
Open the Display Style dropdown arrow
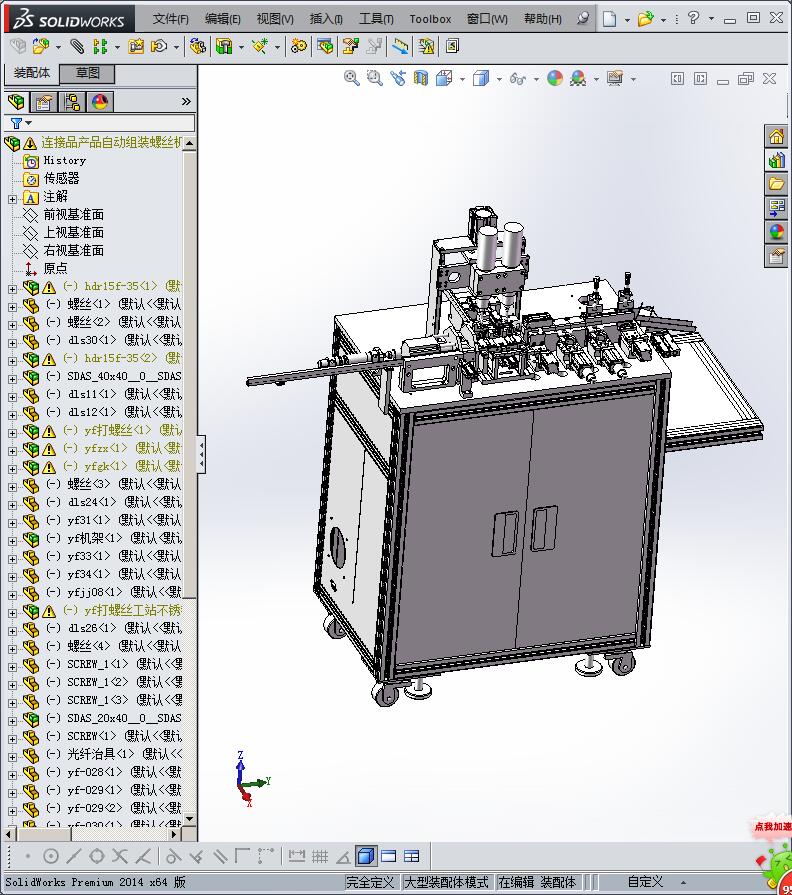click(499, 79)
